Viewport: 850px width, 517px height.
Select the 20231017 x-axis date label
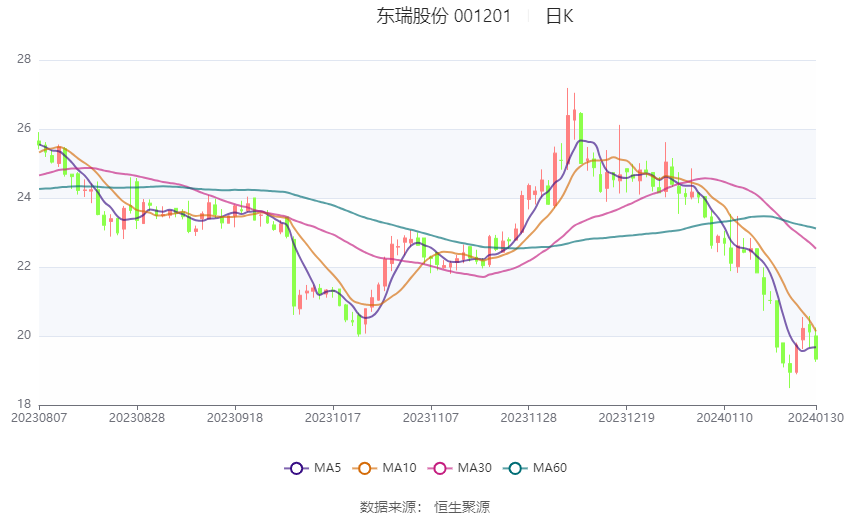(333, 418)
